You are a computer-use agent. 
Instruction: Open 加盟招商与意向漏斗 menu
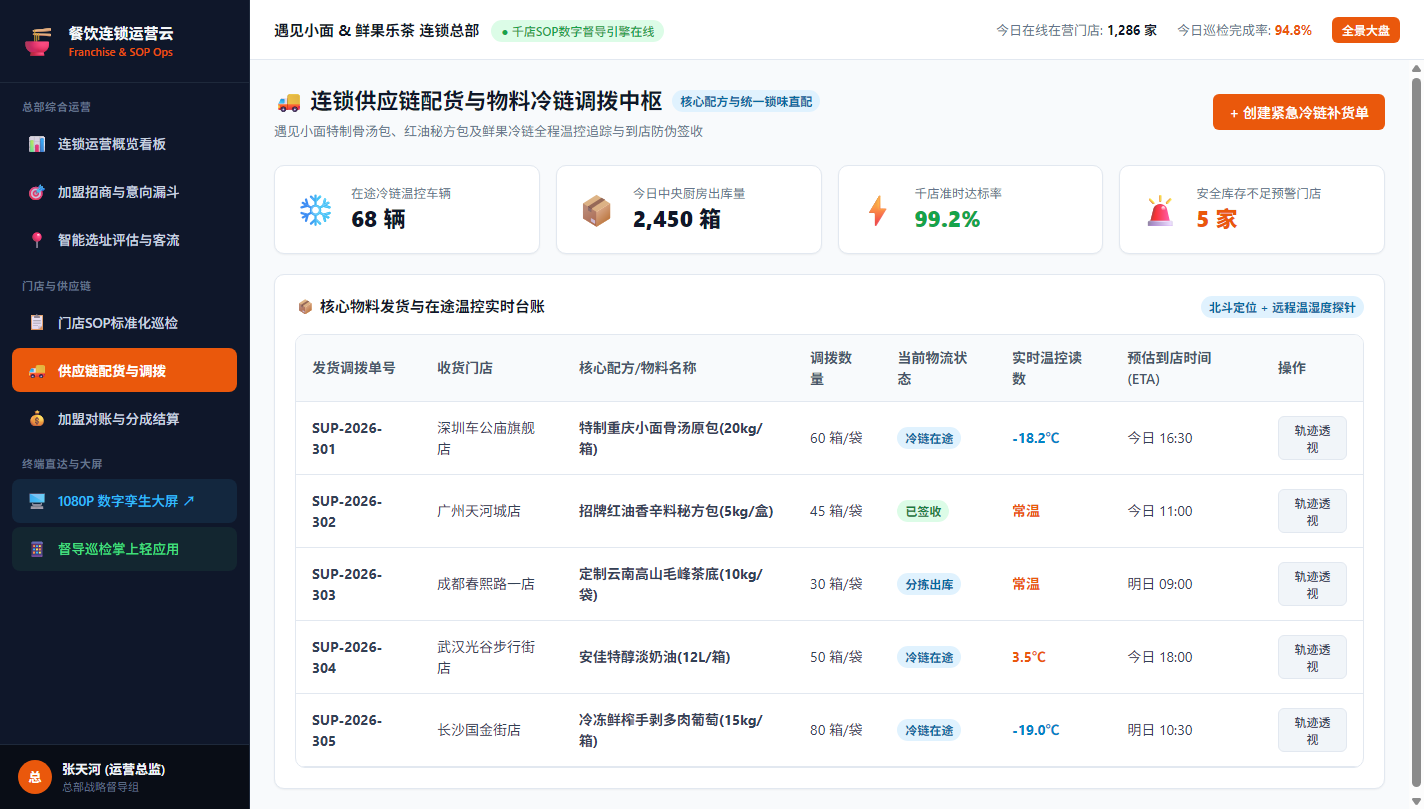tap(124, 192)
